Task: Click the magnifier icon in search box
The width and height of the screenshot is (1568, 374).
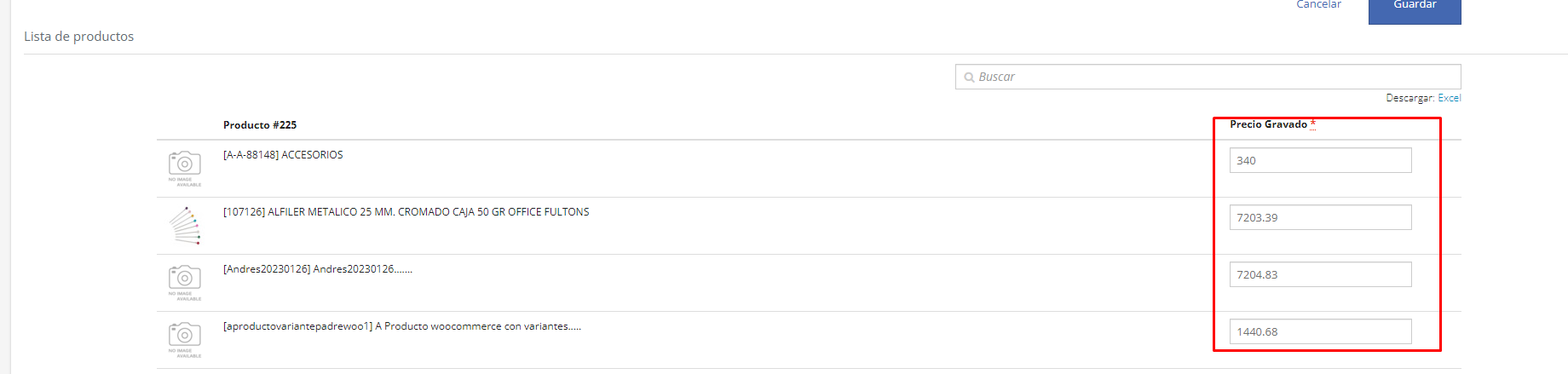Action: coord(969,78)
